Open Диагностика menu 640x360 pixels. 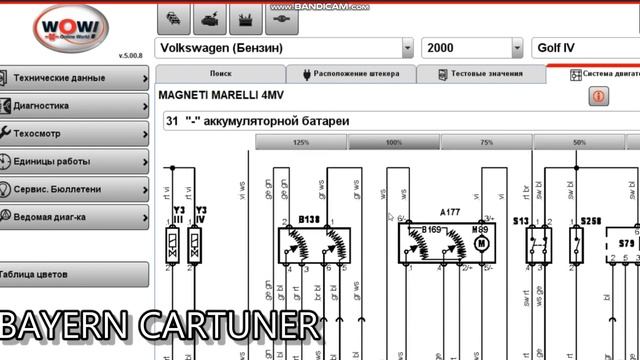[74, 106]
